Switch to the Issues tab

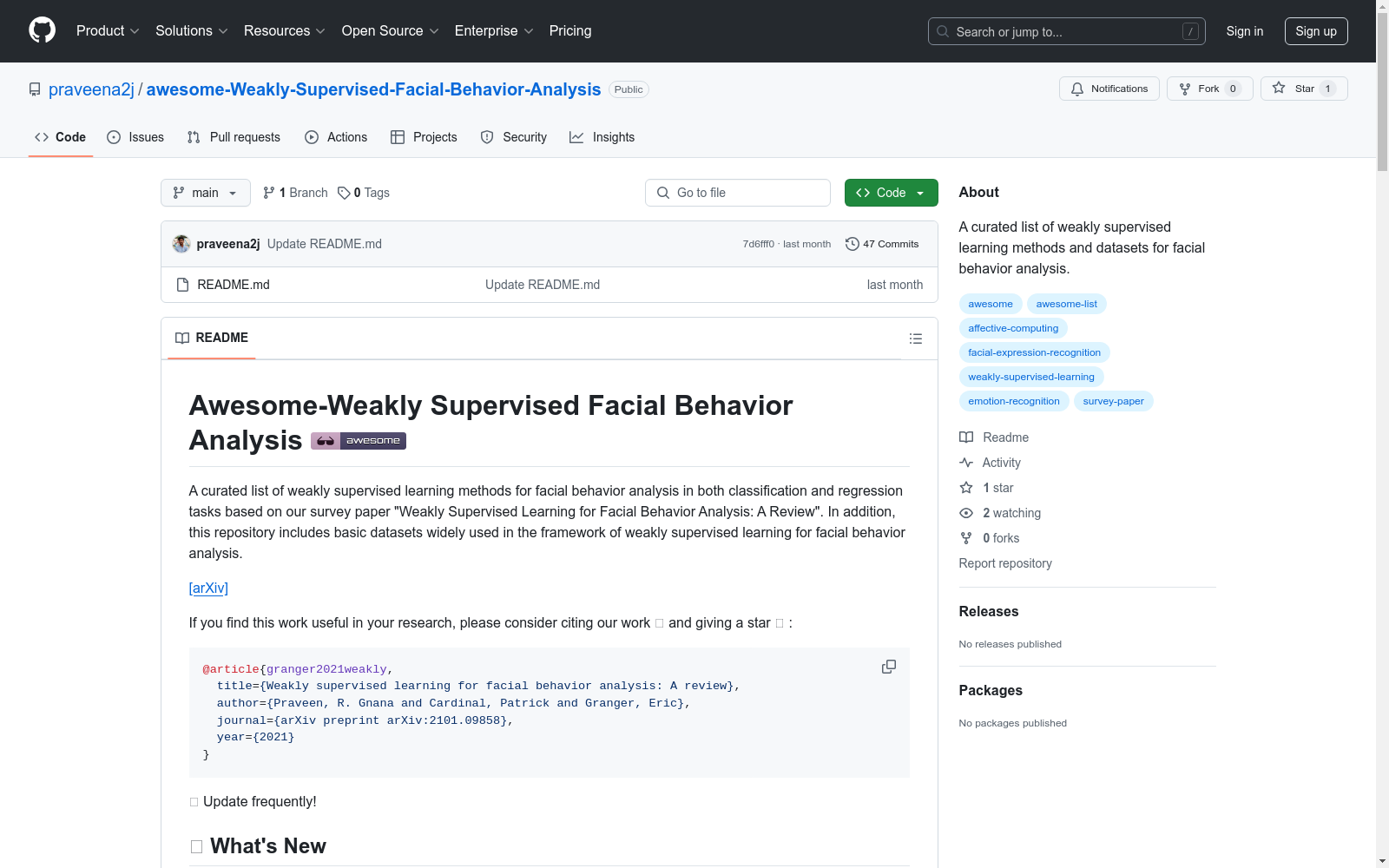pos(135,137)
